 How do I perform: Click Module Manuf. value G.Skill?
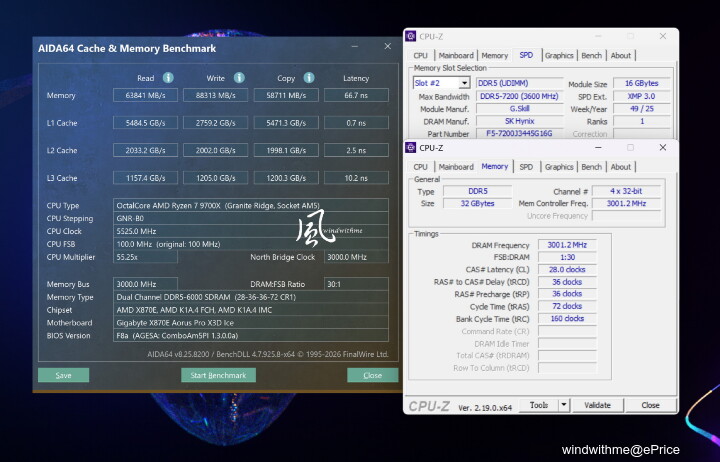point(519,109)
